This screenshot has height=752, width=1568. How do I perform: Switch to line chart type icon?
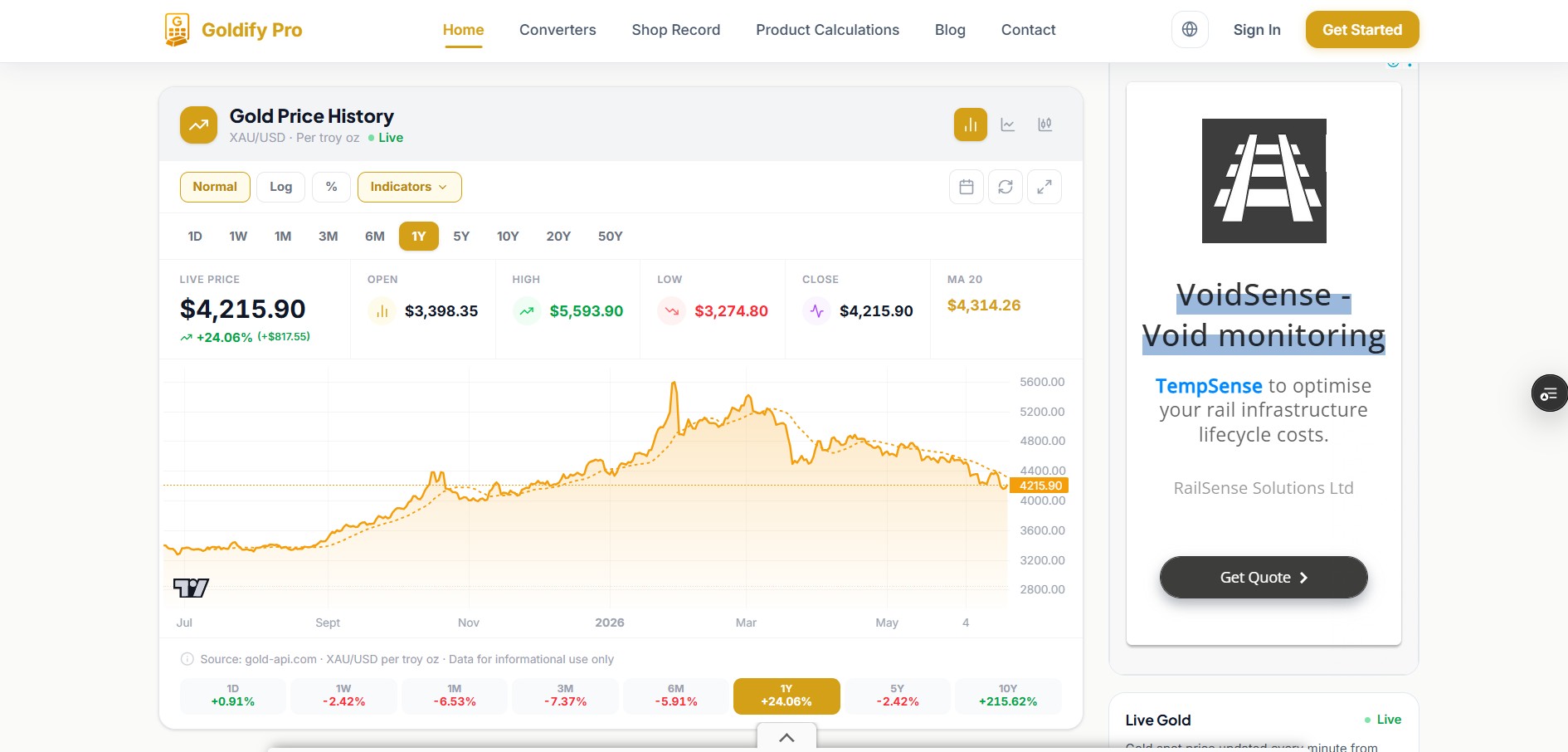pos(1008,125)
